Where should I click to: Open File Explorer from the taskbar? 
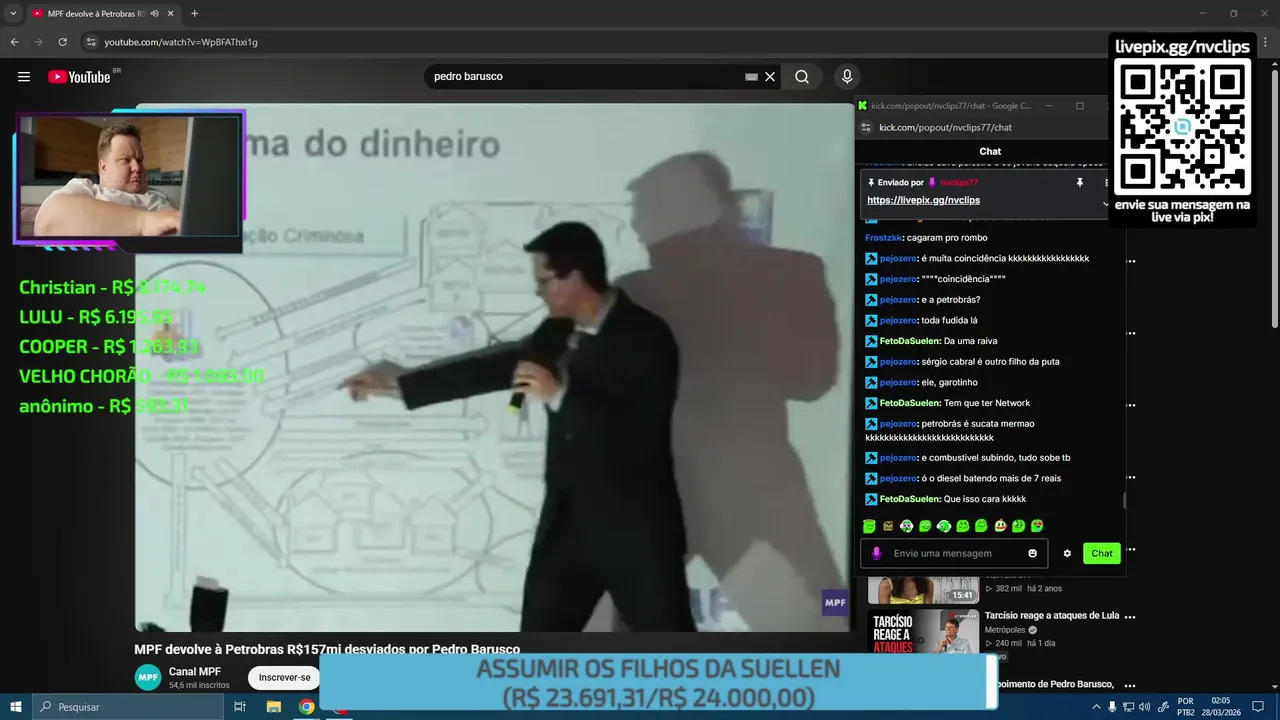point(273,707)
